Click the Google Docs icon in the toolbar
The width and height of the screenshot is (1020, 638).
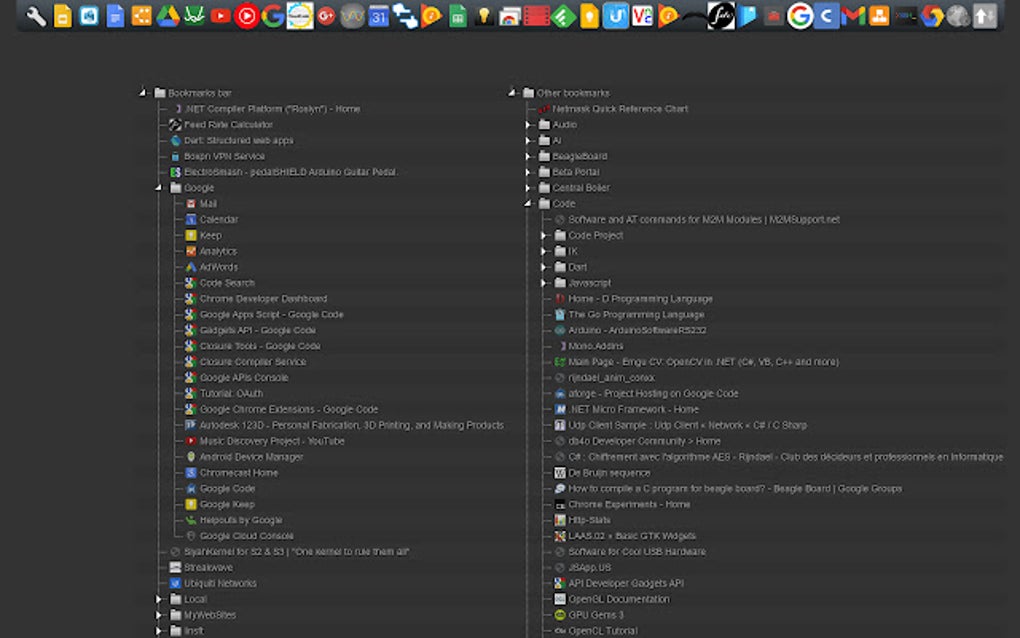pyautogui.click(x=115, y=16)
